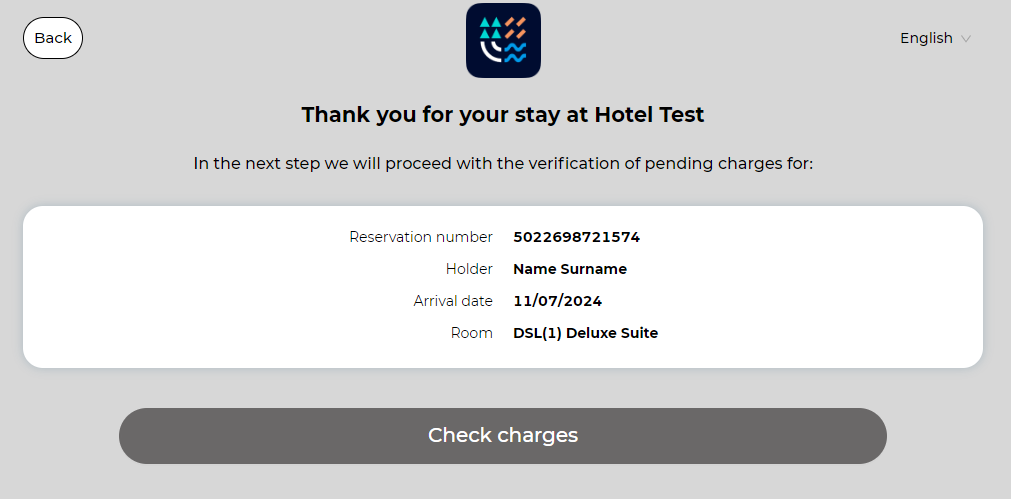Click the DSL(1) Deluxe Suite room value
Image resolution: width=1011 pixels, height=499 pixels.
[x=585, y=333]
